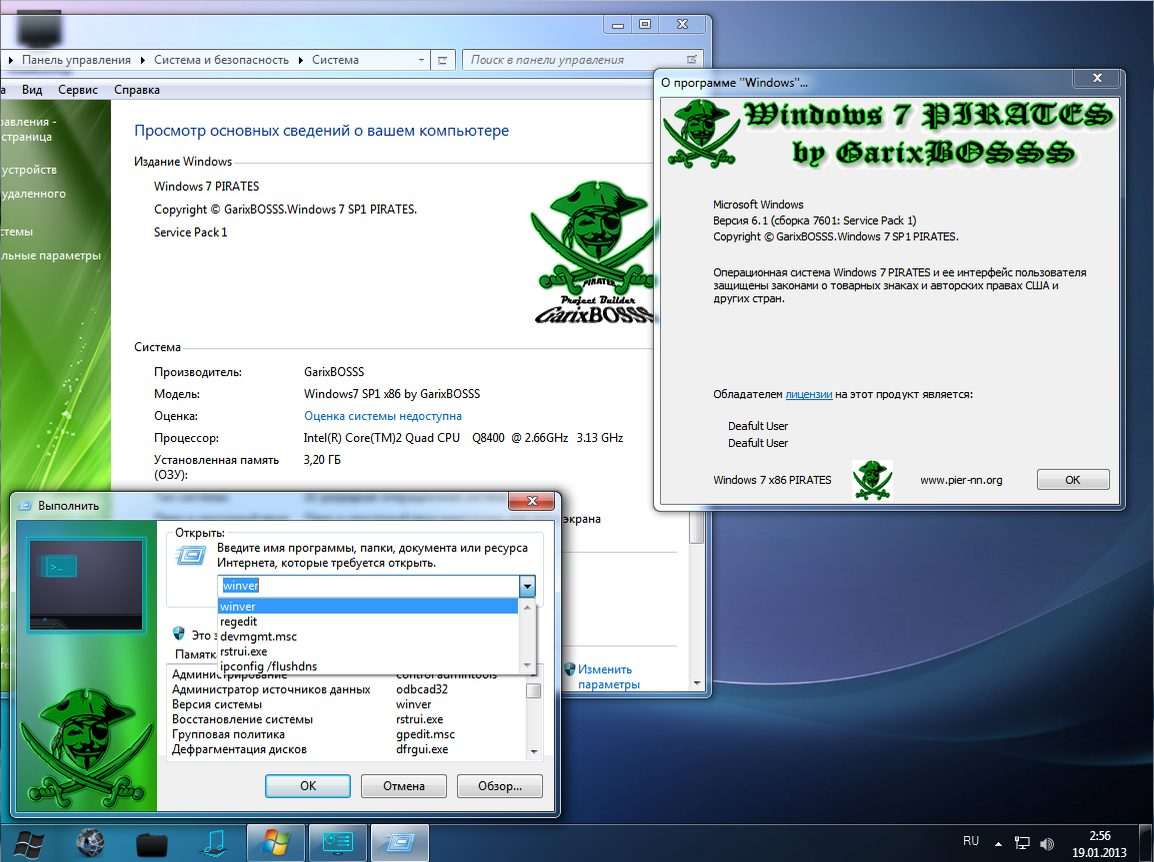Viewport: 1154px width, 862px height.
Task: Click the Start button on the taskbar
Action: (x=29, y=844)
